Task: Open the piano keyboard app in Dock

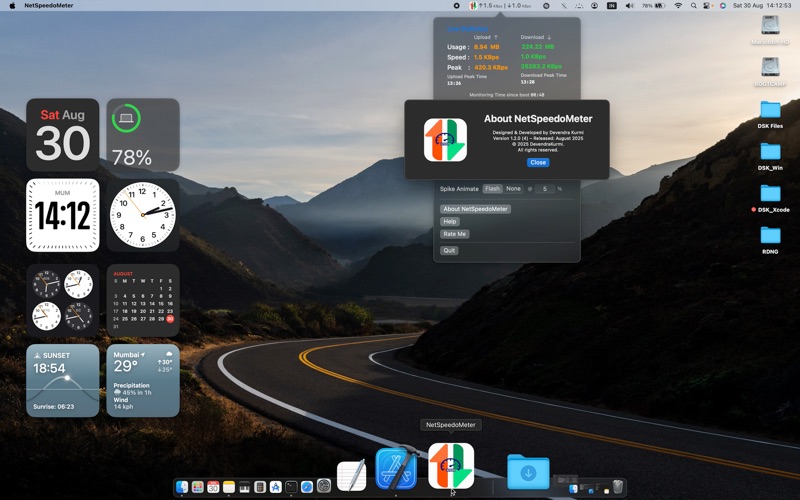Action: [x=244, y=487]
